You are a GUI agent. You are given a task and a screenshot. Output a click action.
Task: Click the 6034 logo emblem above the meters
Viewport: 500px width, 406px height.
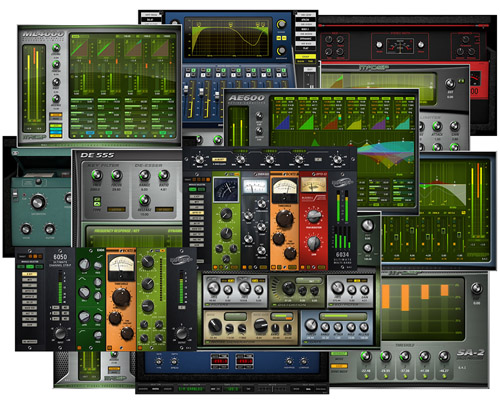pyautogui.click(x=342, y=182)
